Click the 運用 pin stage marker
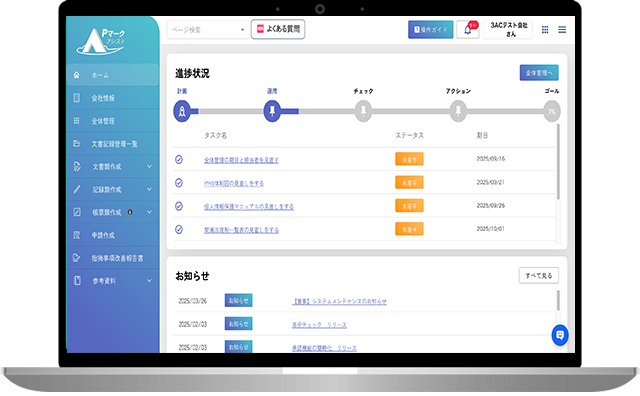Image resolution: width=640 pixels, height=396 pixels. coord(272,111)
